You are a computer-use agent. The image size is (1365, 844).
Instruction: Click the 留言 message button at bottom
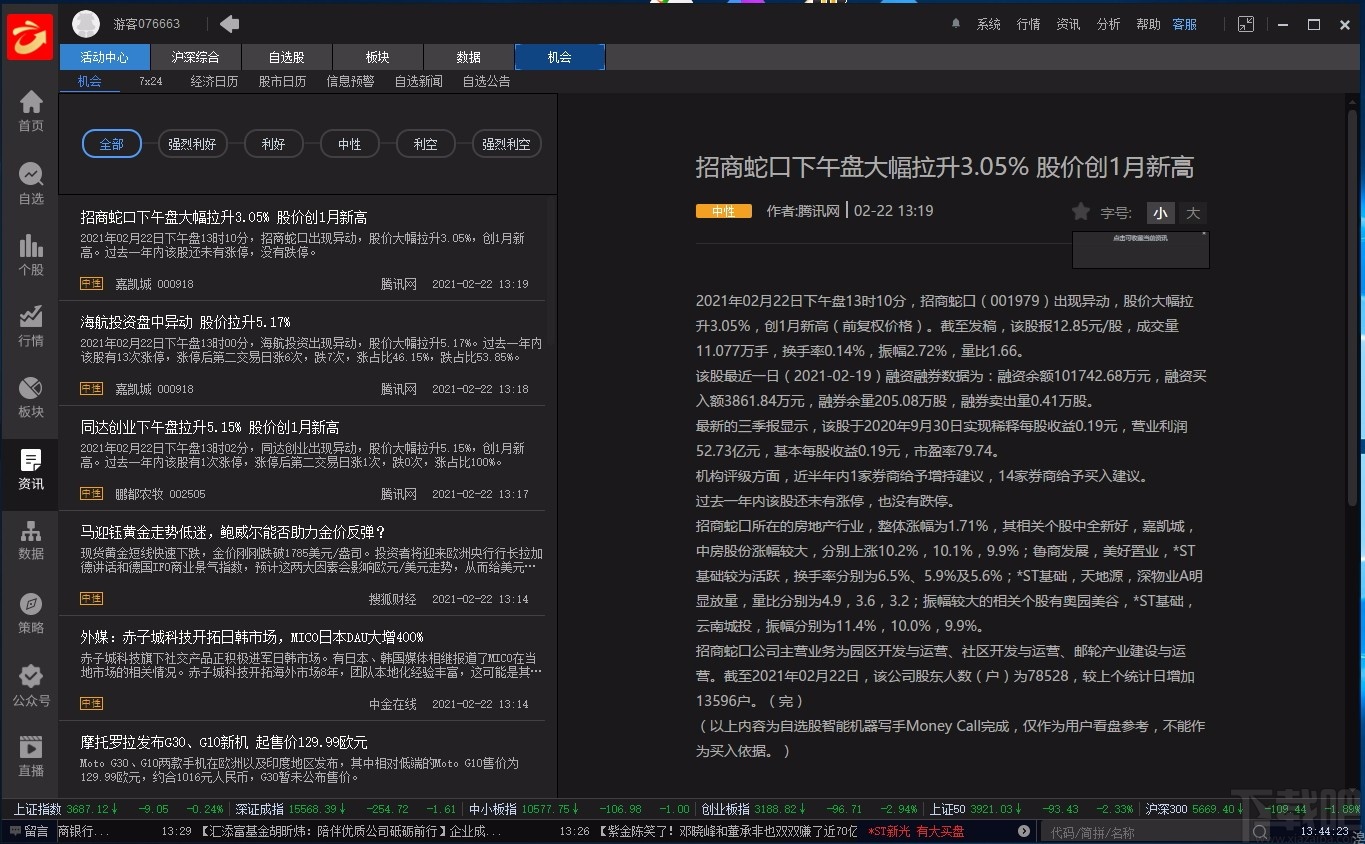pos(30,831)
